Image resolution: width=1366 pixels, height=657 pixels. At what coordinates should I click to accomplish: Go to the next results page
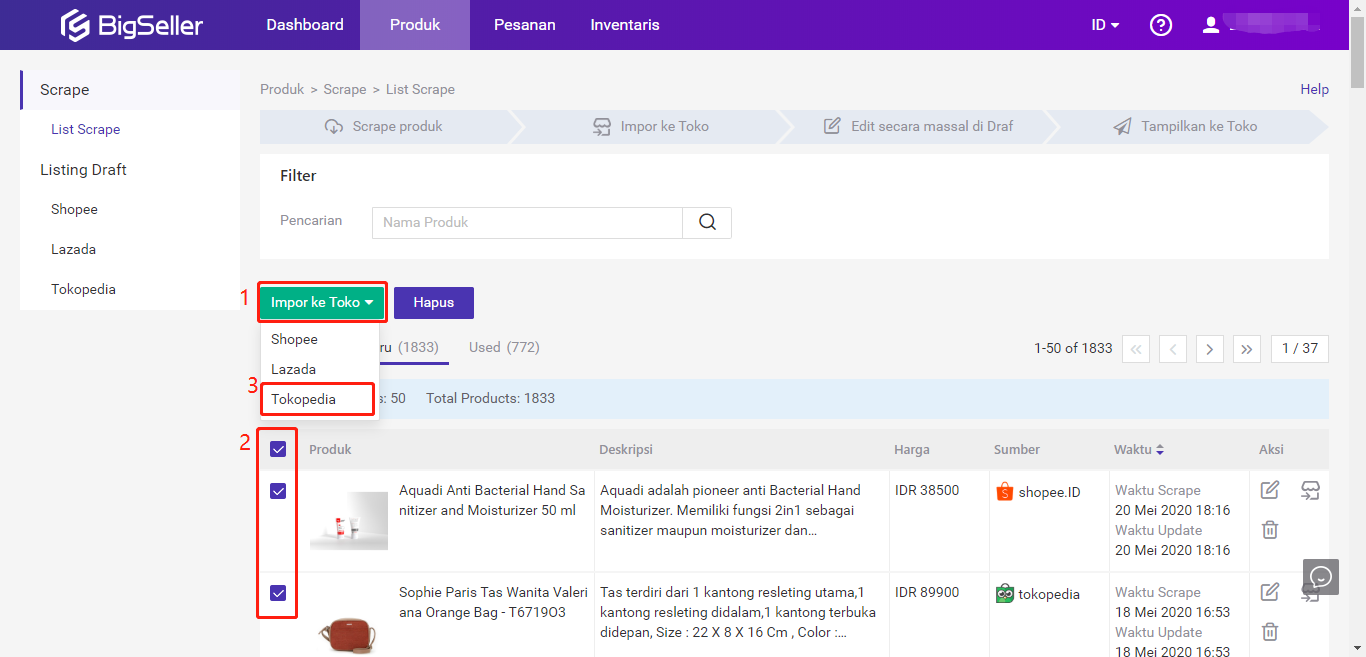pos(1210,349)
